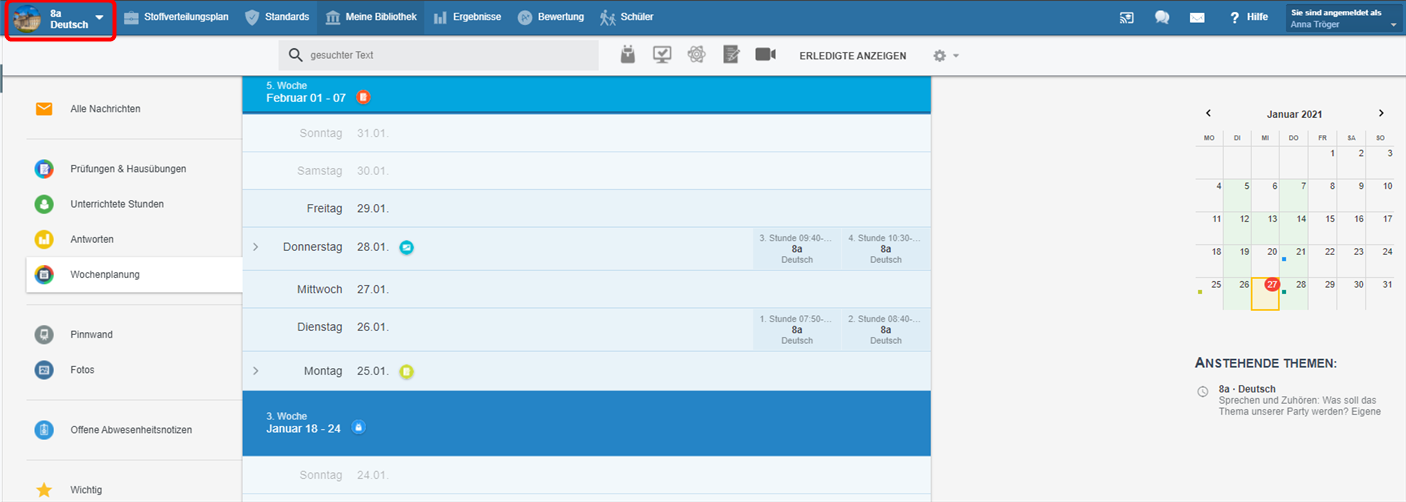Click the Wochenplanung calendar icon
1406x502 pixels.
point(44,275)
